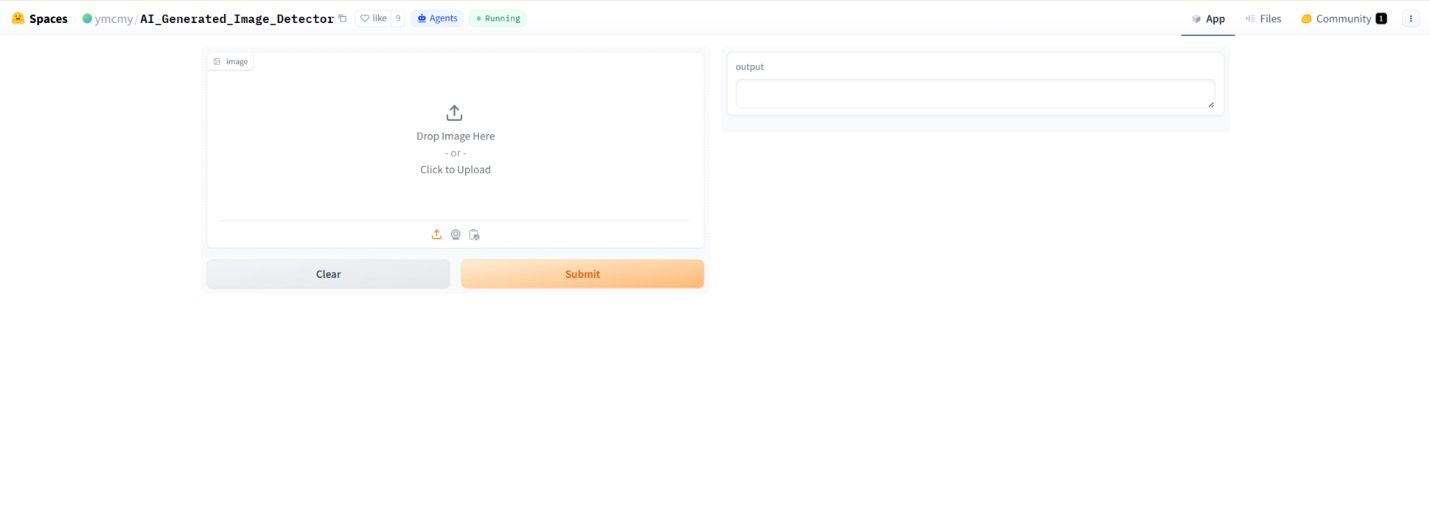The image size is (1430, 532).
Task: Submit the image for detection
Action: click(582, 274)
